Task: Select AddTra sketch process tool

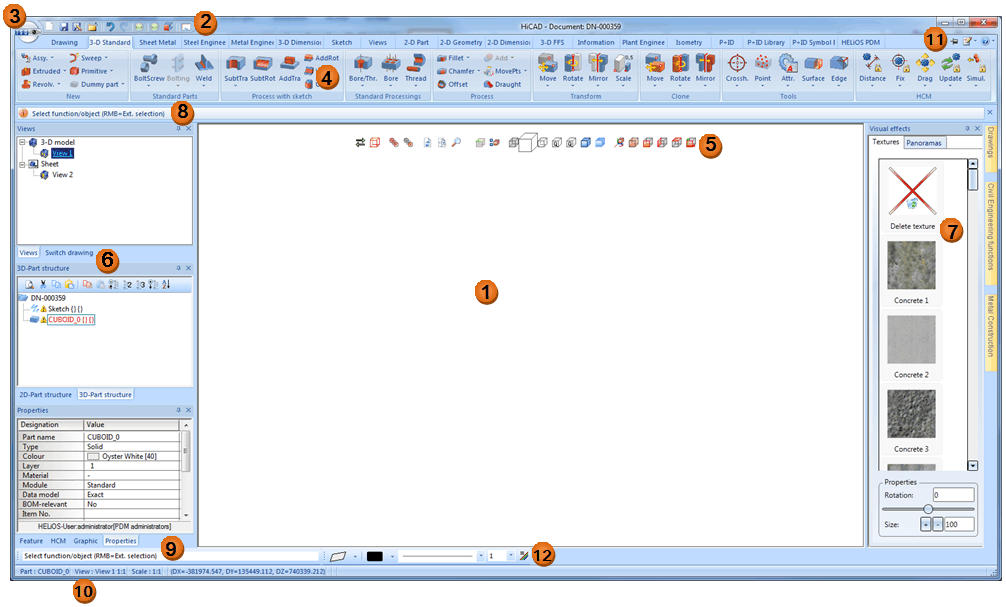Action: click(x=289, y=68)
